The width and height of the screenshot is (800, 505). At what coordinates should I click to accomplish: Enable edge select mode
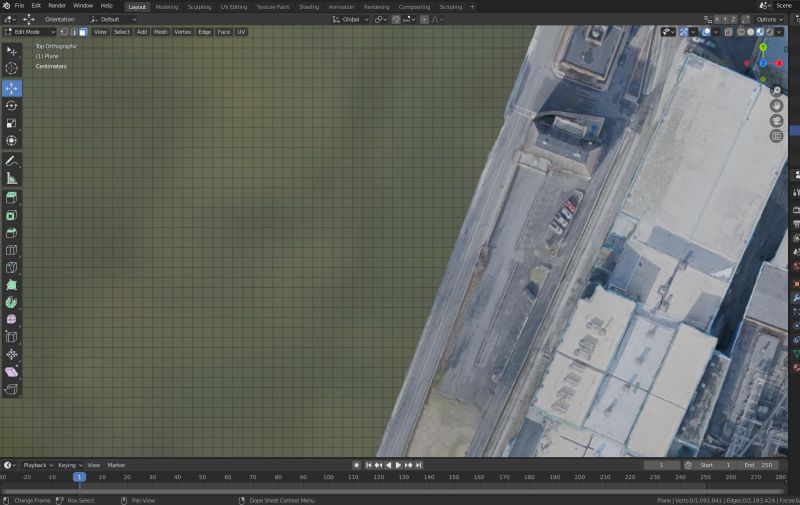(73, 32)
